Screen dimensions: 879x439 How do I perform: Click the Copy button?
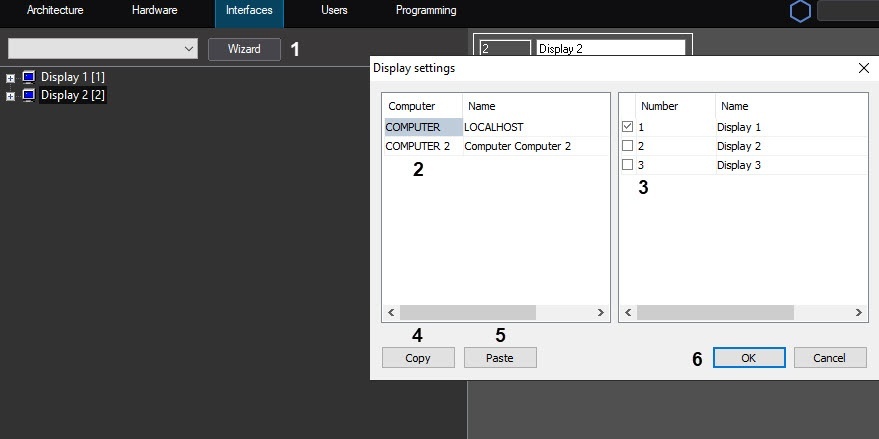418,358
